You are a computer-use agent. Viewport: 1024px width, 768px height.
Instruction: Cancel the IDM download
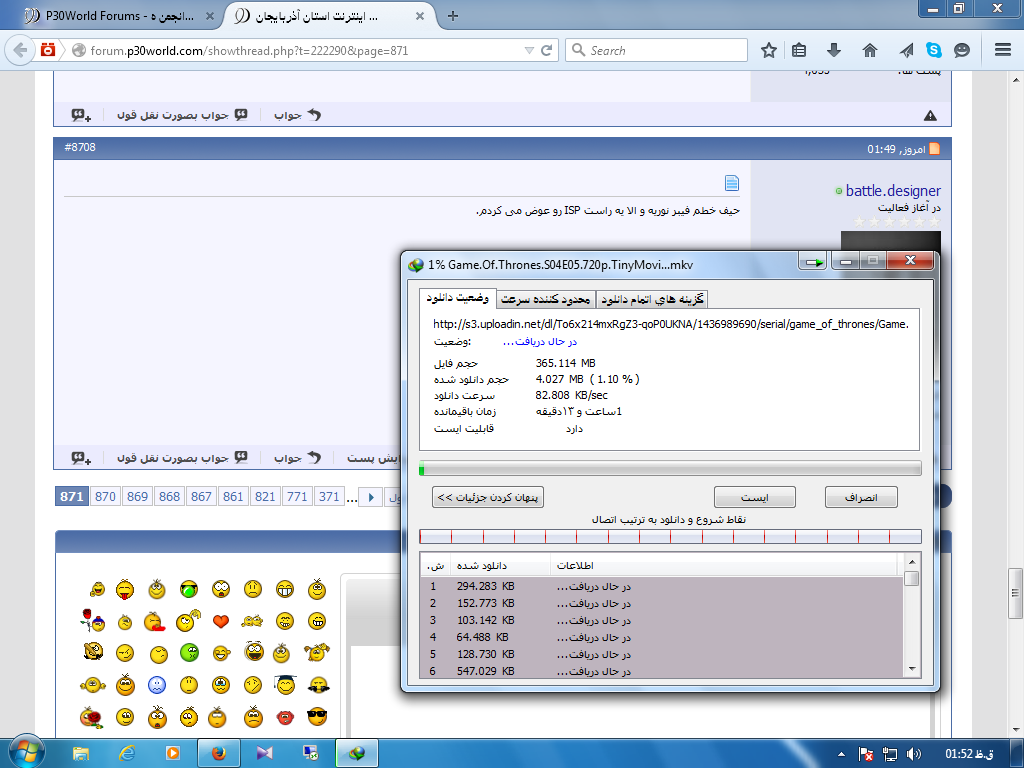(x=861, y=498)
